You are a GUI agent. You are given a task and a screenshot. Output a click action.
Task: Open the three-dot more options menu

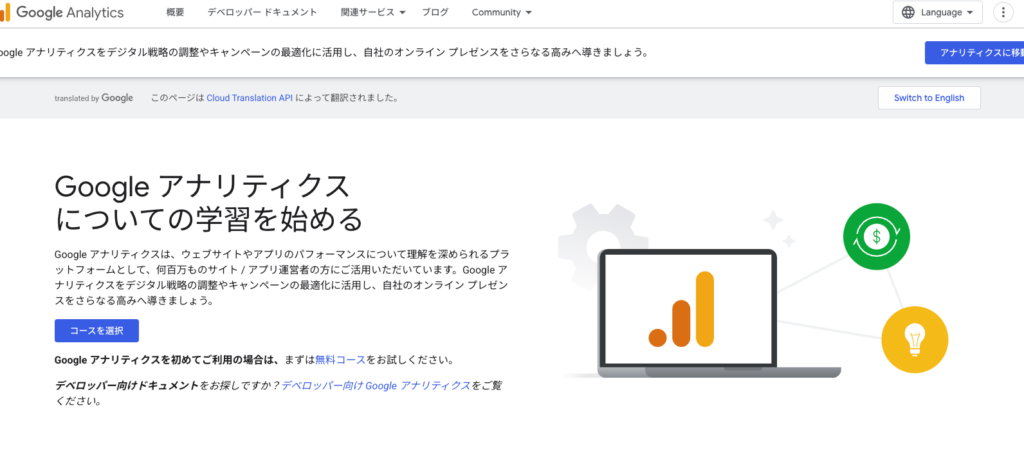click(1003, 12)
